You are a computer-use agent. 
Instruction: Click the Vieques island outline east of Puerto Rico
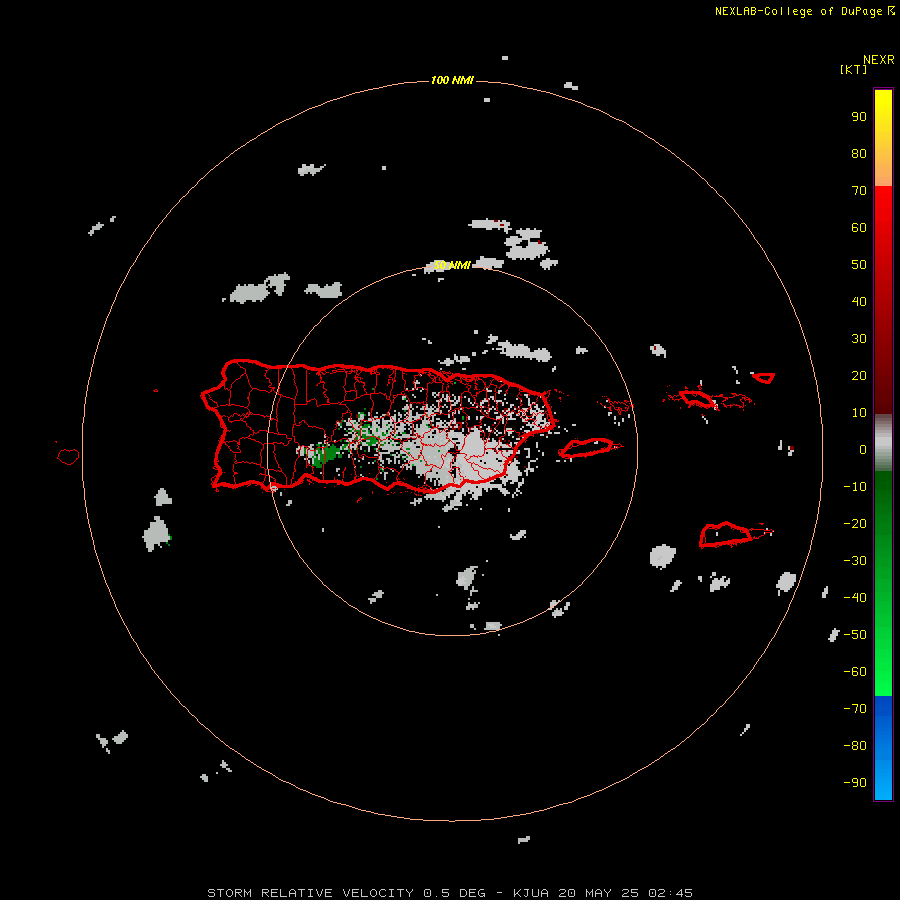coord(588,448)
